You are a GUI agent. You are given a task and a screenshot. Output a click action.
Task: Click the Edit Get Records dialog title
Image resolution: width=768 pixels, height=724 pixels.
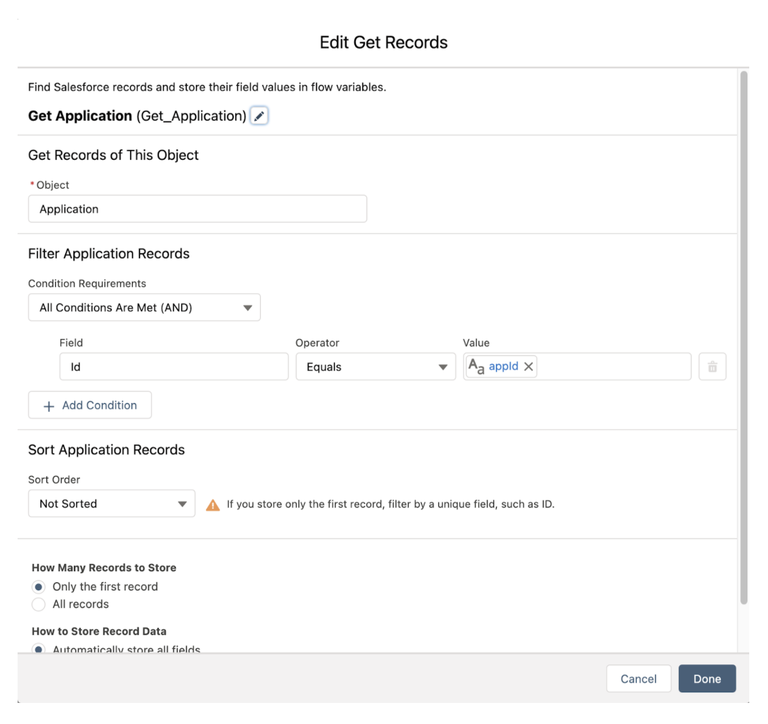pyautogui.click(x=383, y=42)
